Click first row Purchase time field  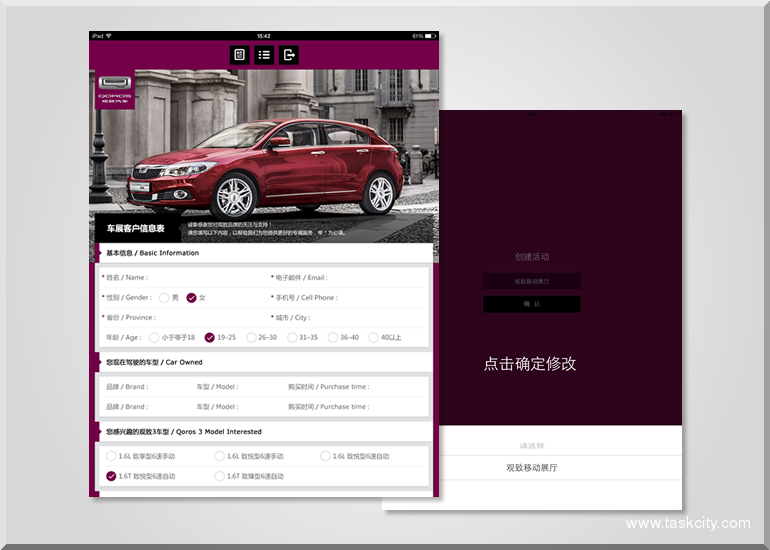[357, 387]
